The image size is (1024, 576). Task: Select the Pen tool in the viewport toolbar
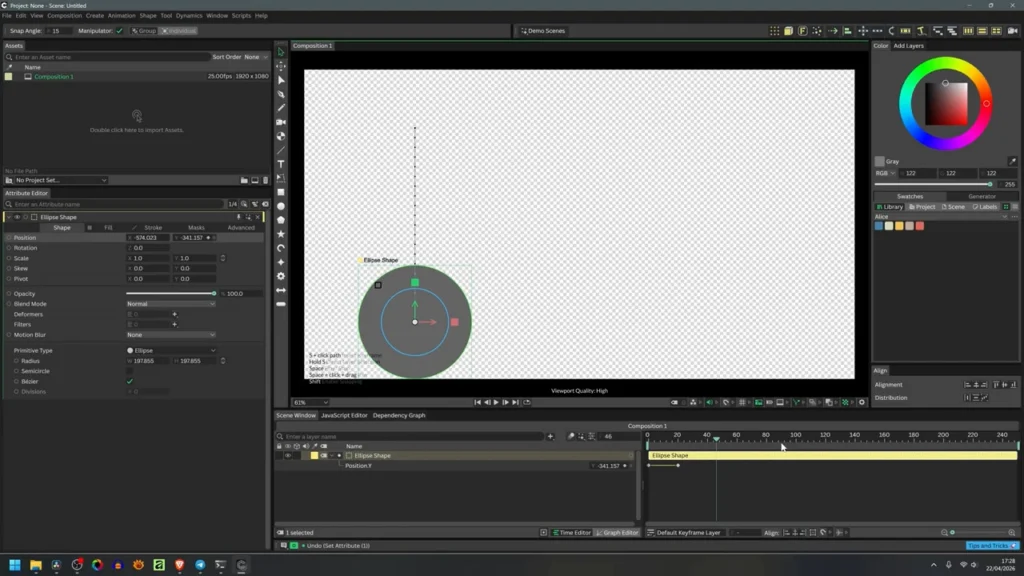point(281,94)
